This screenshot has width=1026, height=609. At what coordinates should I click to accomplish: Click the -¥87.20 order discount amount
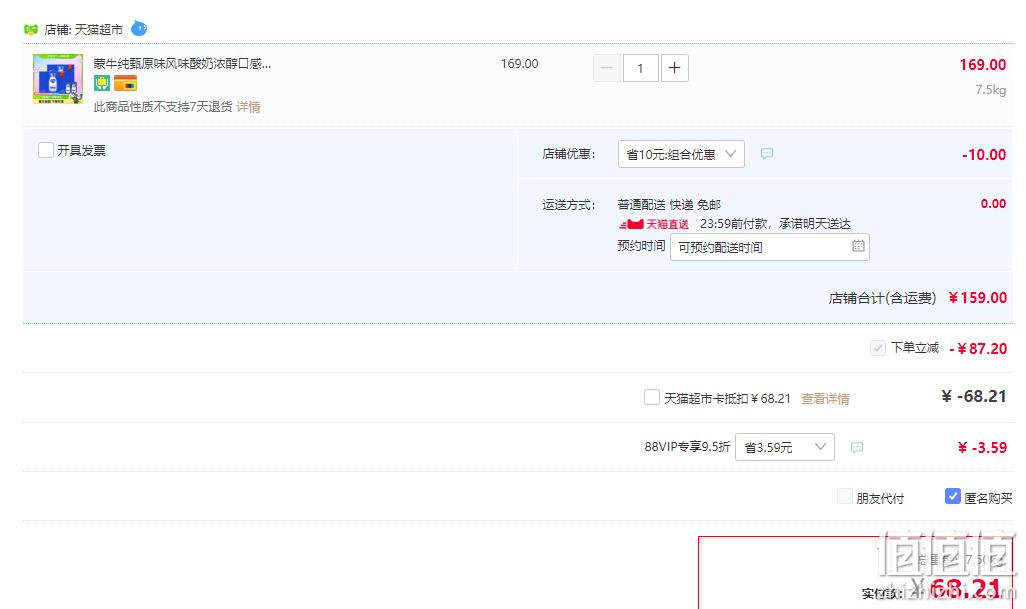[x=978, y=349]
